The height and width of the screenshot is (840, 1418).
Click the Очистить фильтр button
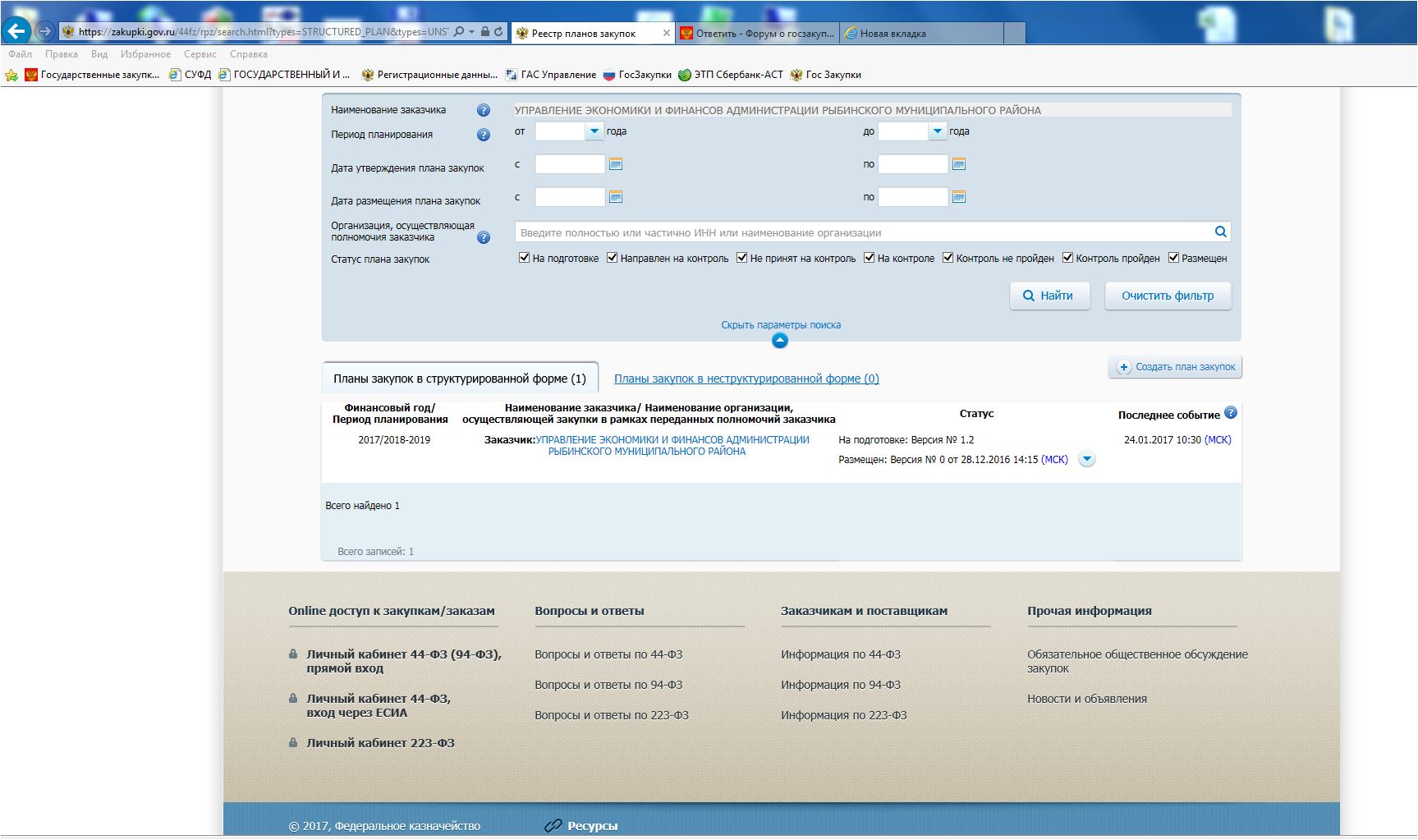(1167, 296)
